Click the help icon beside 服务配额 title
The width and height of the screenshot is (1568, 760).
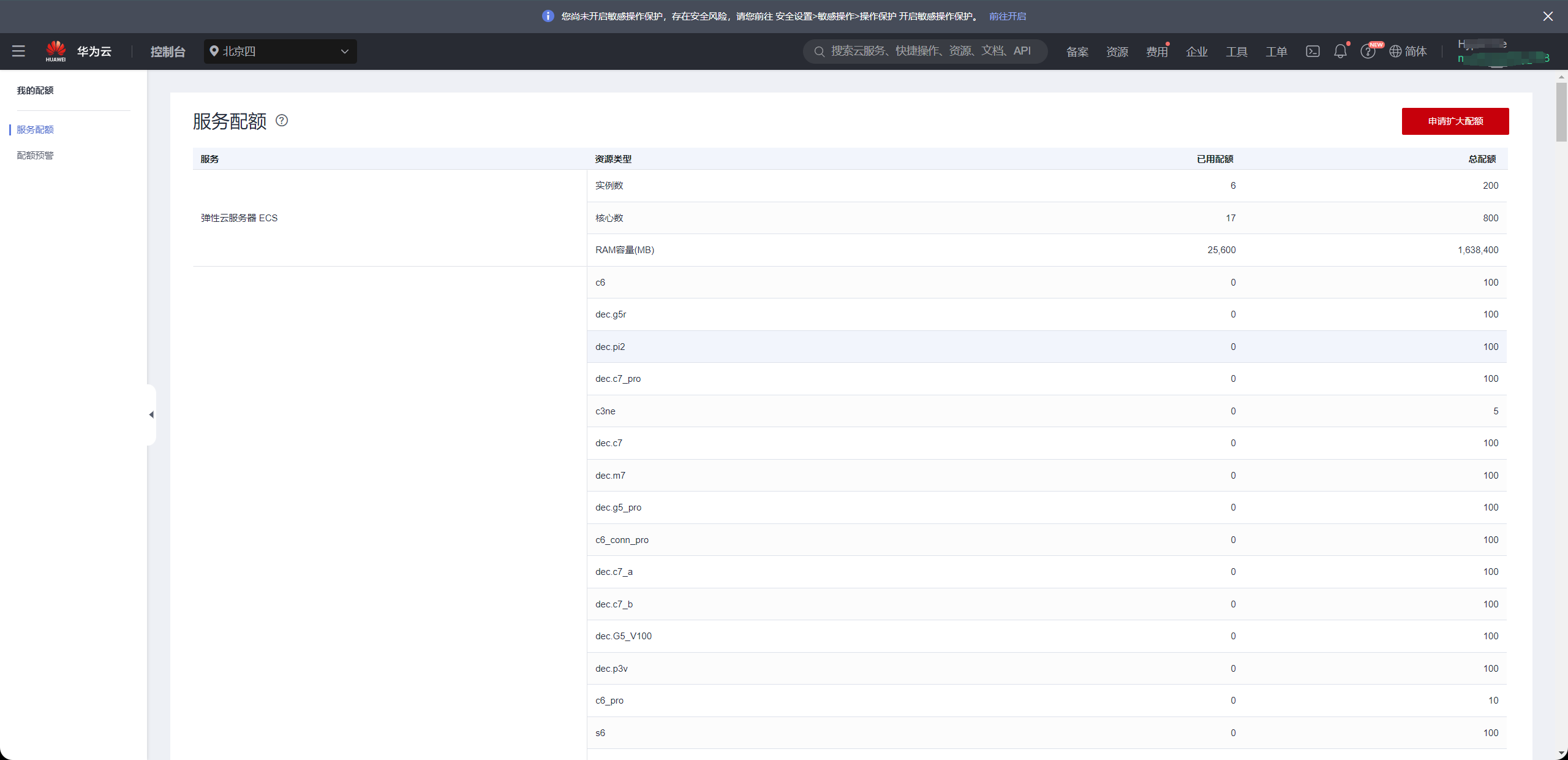coord(282,121)
